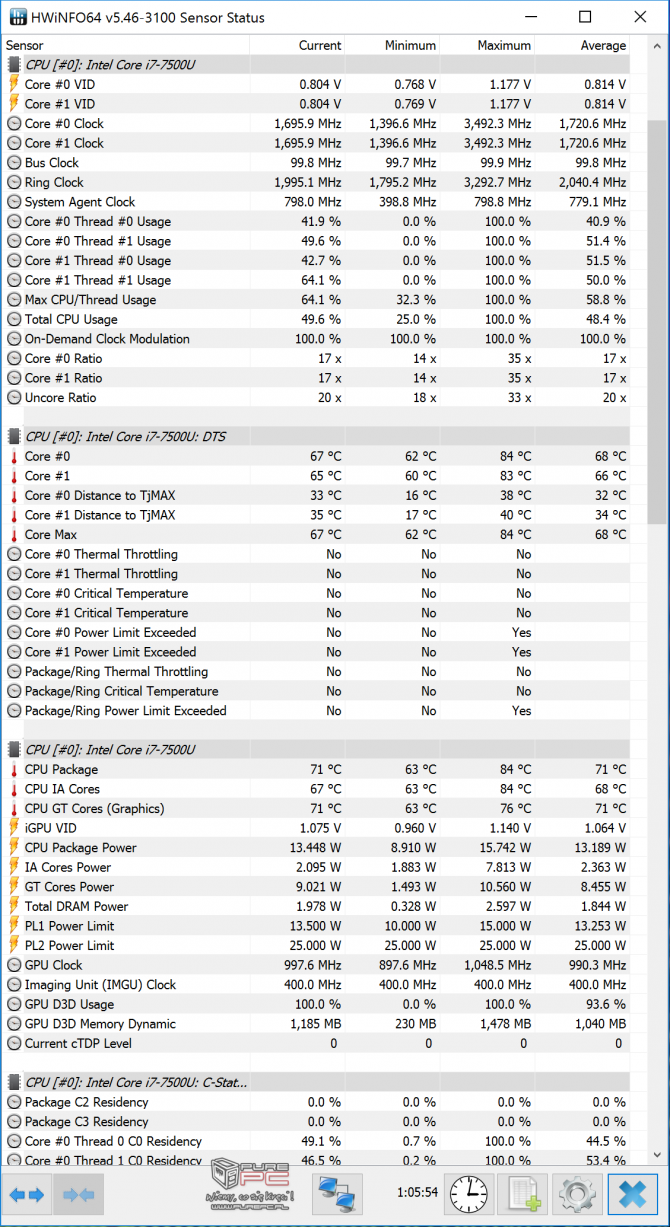The height and width of the screenshot is (1227, 670).
Task: Click the icon beside Core #0 Thermal Throttling
Action: (x=14, y=554)
